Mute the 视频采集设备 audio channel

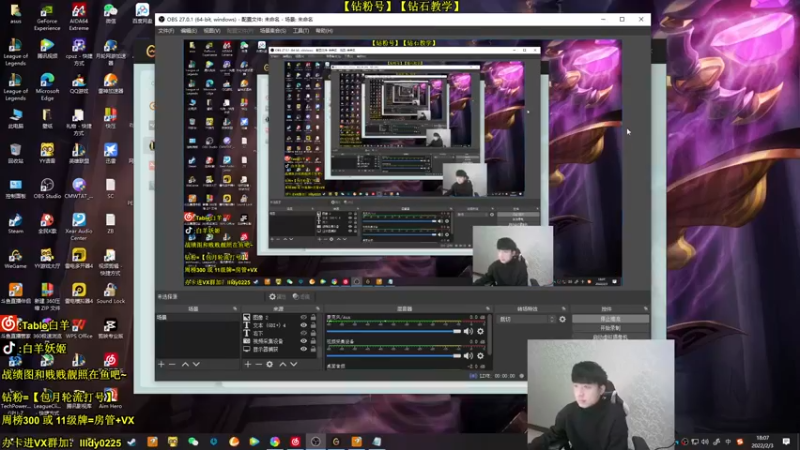tap(468, 356)
